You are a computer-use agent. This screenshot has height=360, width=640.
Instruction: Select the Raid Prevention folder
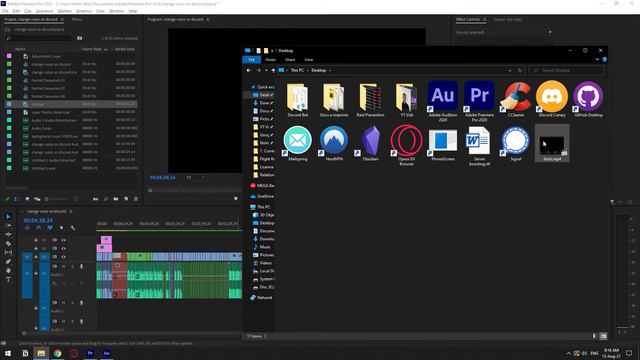click(x=370, y=99)
